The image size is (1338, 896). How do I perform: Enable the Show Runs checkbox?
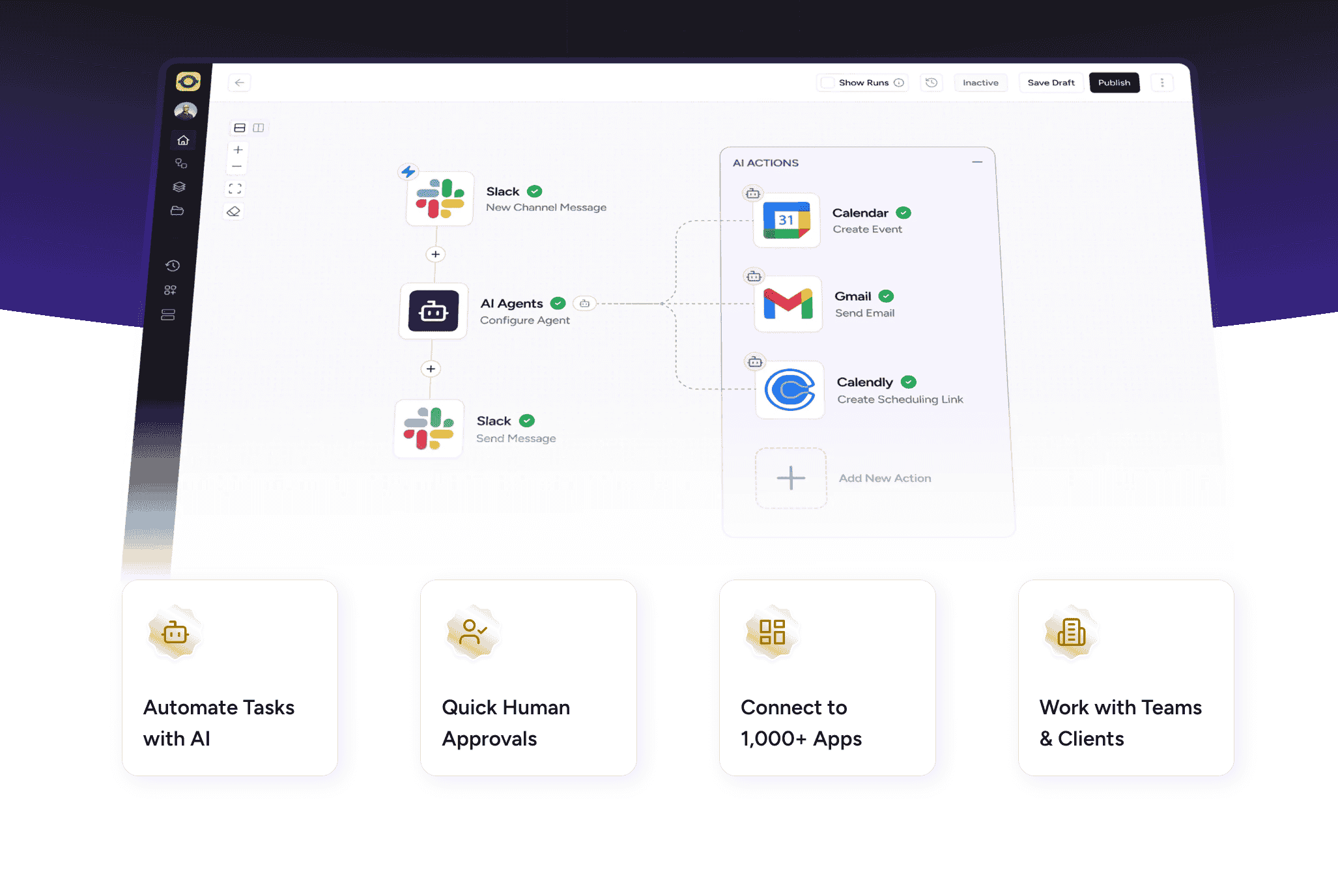point(827,82)
